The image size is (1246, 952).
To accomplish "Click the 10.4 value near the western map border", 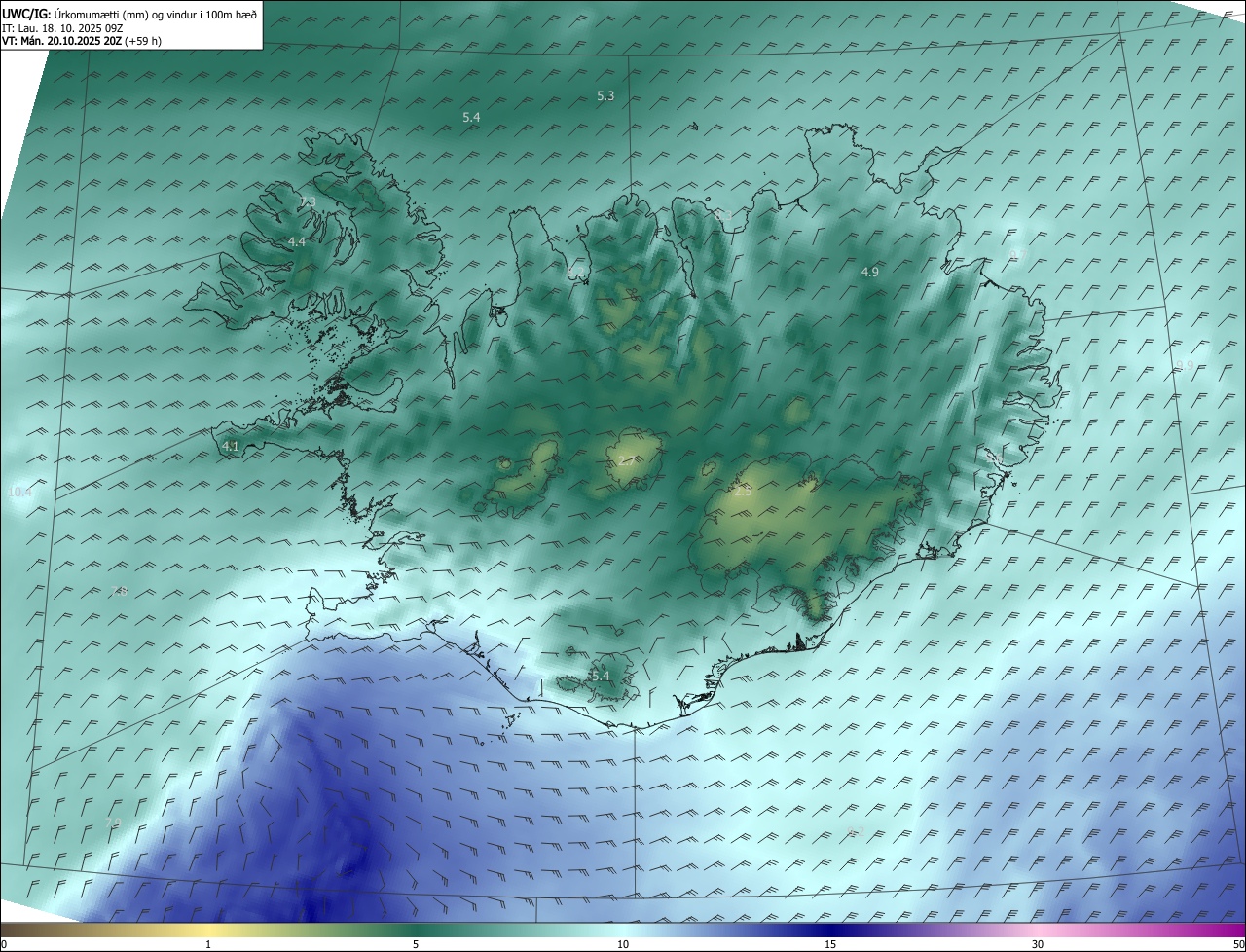I will click(19, 493).
